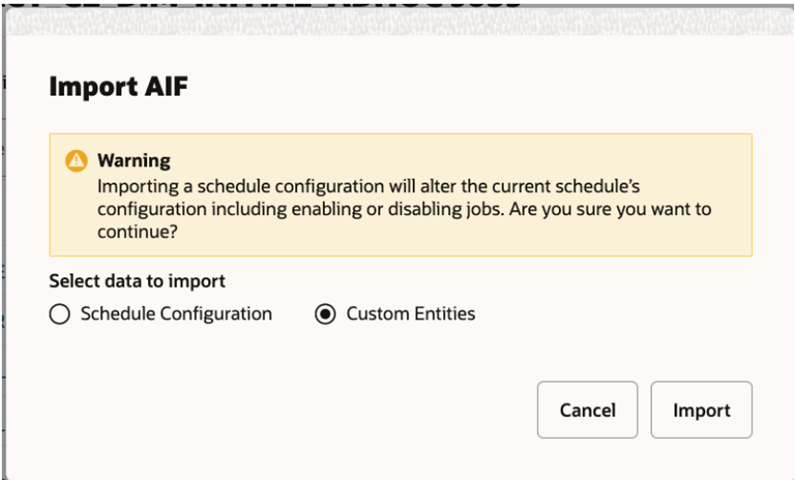The width and height of the screenshot is (795, 480).
Task: Select the Schedule Configuration radio button
Action: click(x=60, y=314)
